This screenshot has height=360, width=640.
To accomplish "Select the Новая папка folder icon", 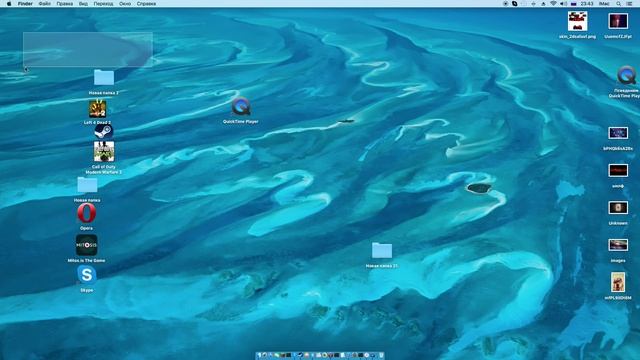I will click(x=87, y=185).
